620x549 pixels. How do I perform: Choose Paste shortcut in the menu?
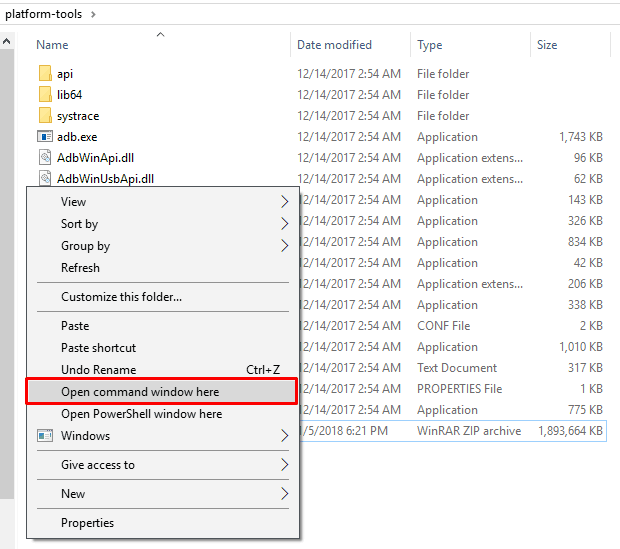coord(161,348)
